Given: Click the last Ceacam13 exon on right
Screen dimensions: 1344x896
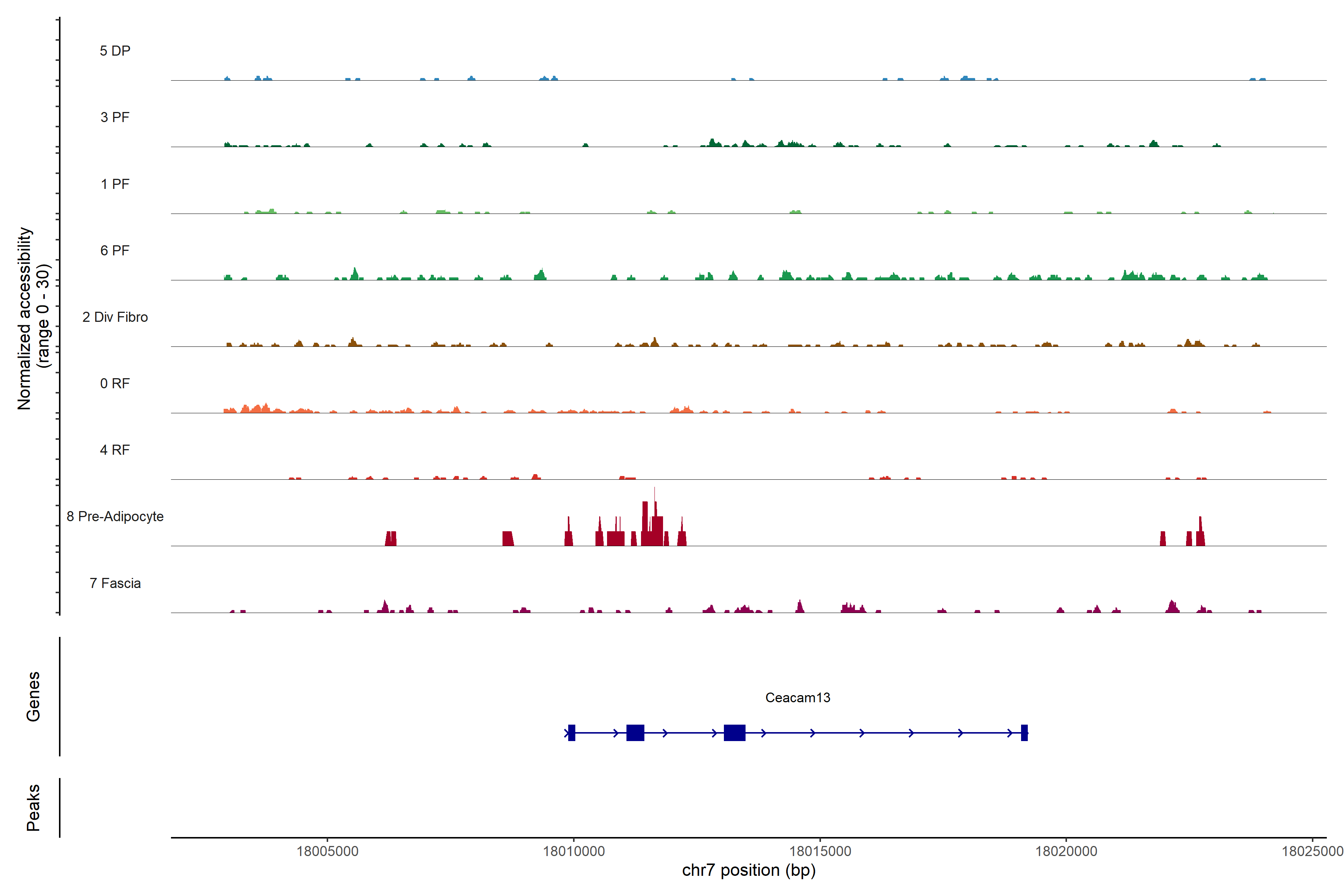Looking at the screenshot, I should (1024, 732).
